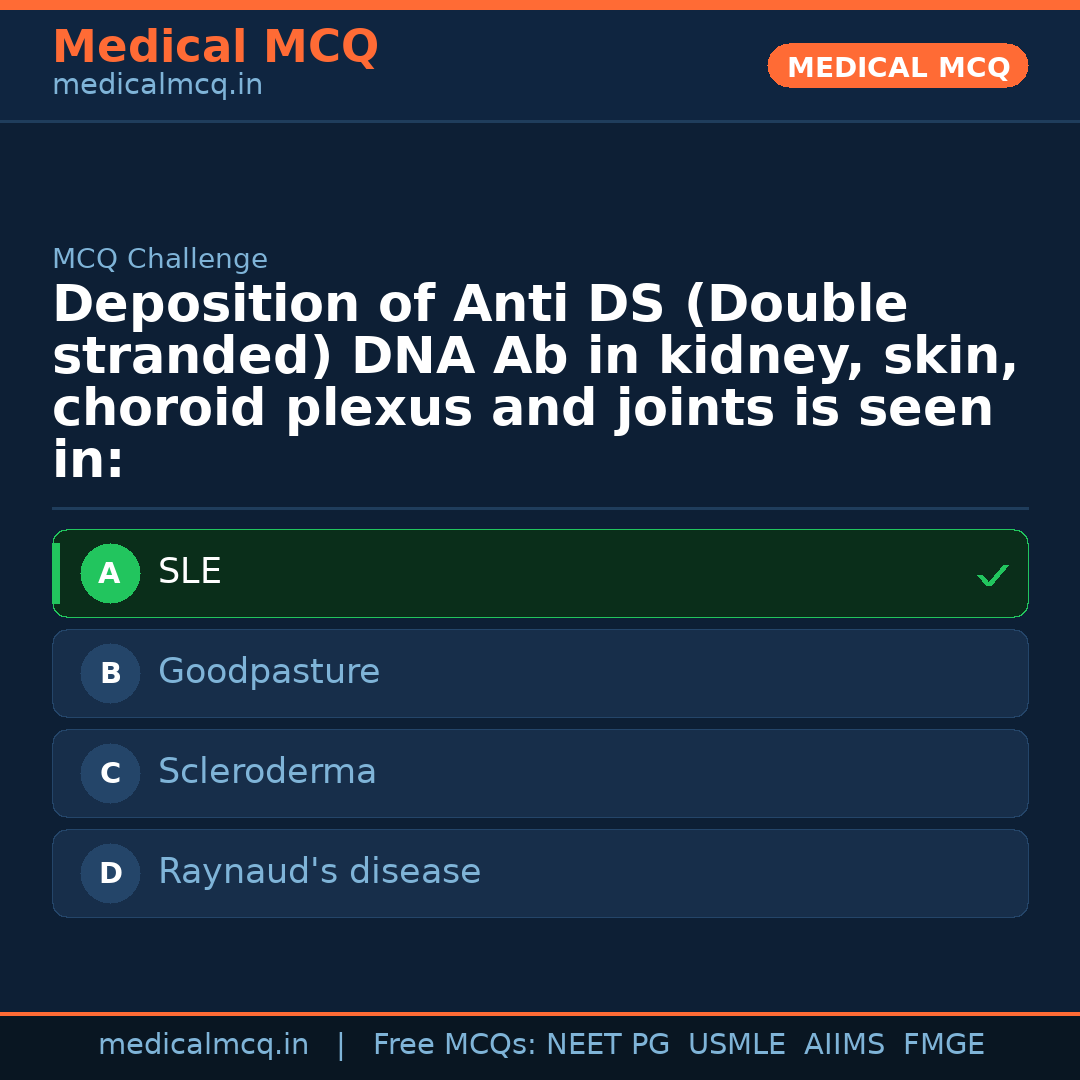Select the SLE answer option
Screen dimensions: 1080x1080
[540, 573]
